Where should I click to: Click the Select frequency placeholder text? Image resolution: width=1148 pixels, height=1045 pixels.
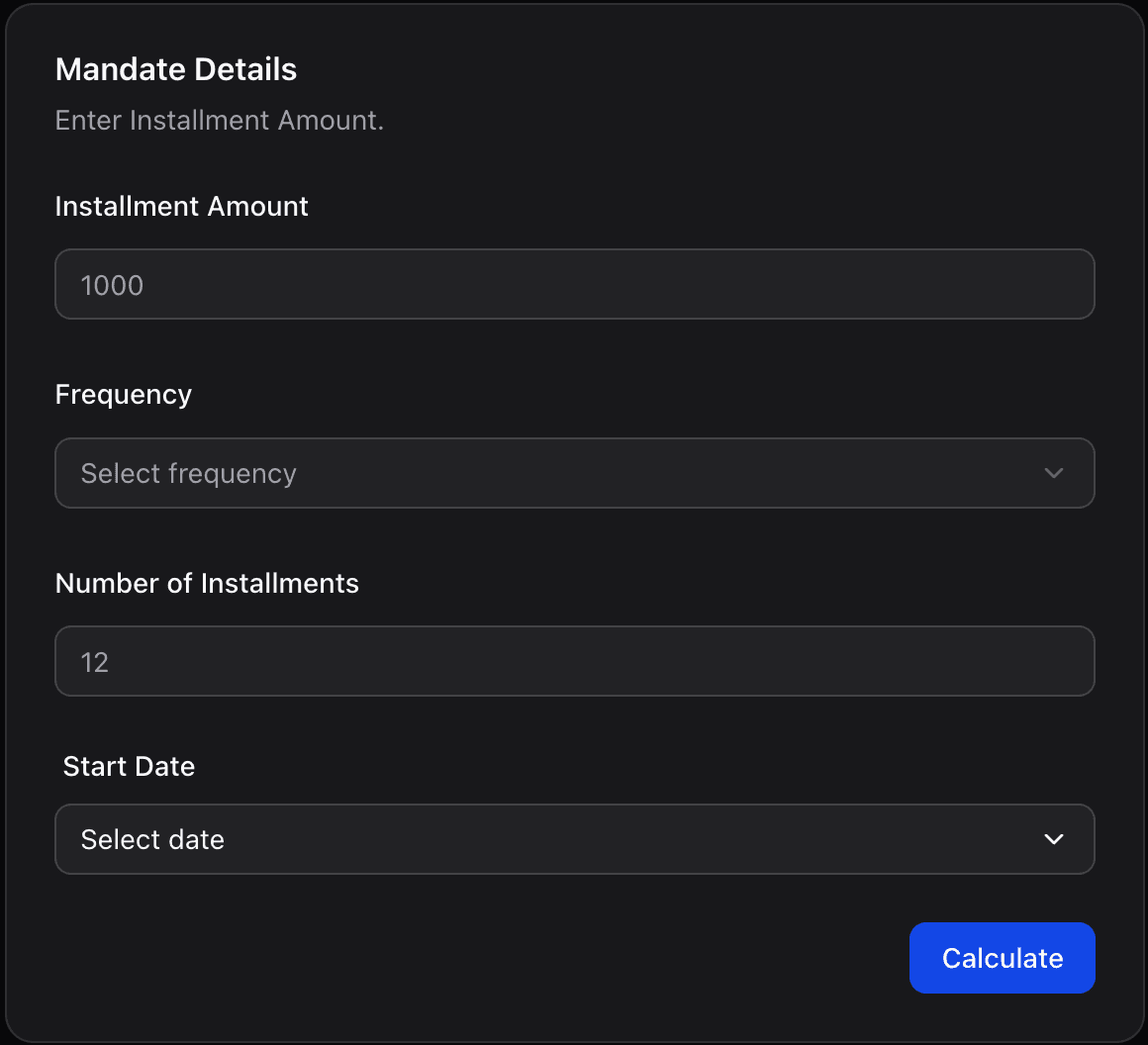click(188, 473)
